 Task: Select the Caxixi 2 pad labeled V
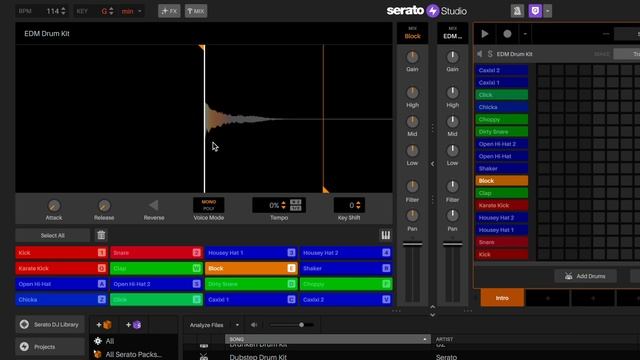tap(346, 299)
